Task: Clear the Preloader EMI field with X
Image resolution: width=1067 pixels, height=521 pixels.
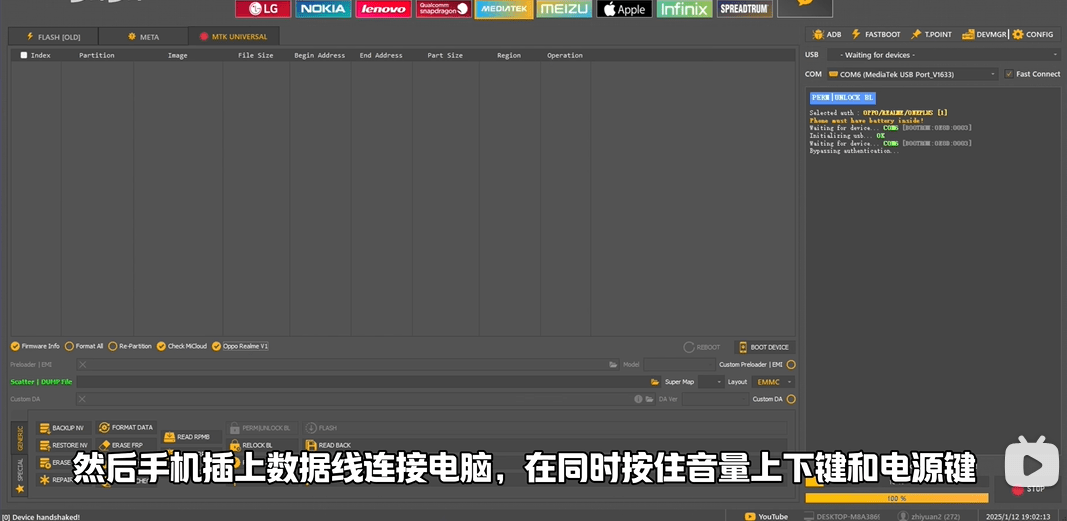Action: (x=82, y=365)
